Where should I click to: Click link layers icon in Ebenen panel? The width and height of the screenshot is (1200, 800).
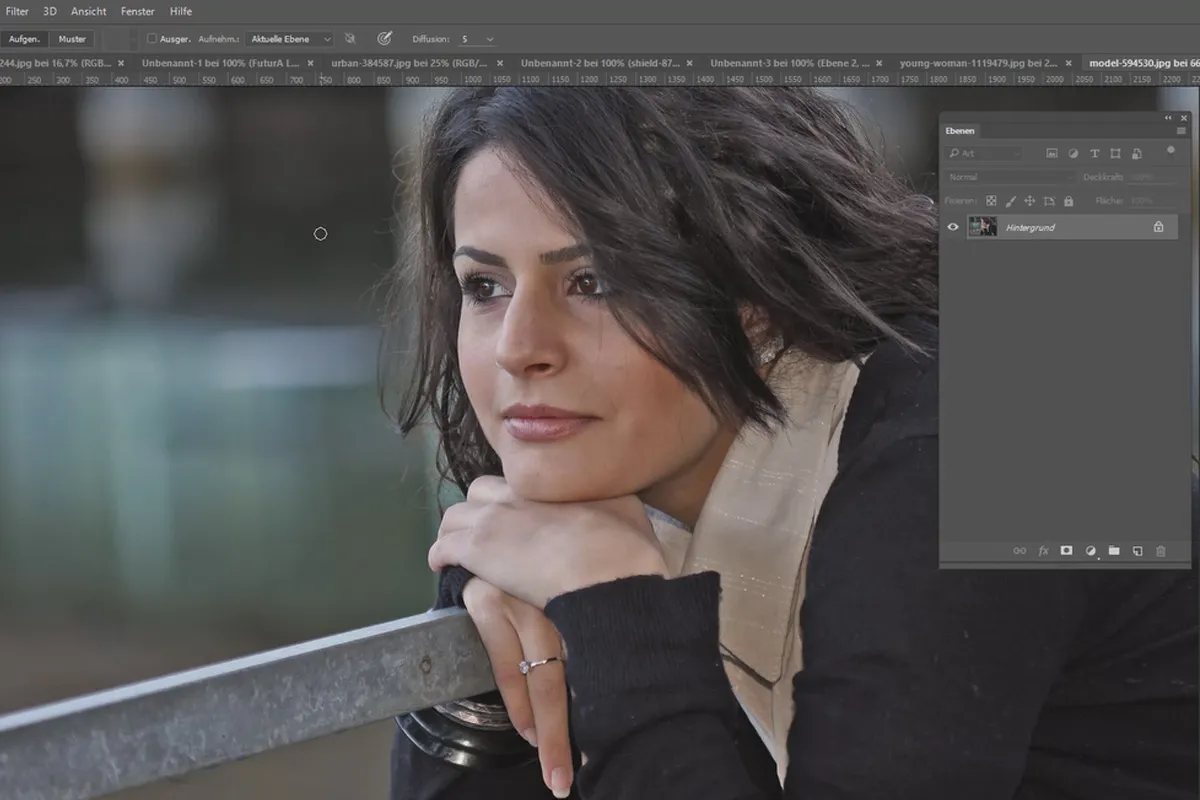(x=1020, y=551)
